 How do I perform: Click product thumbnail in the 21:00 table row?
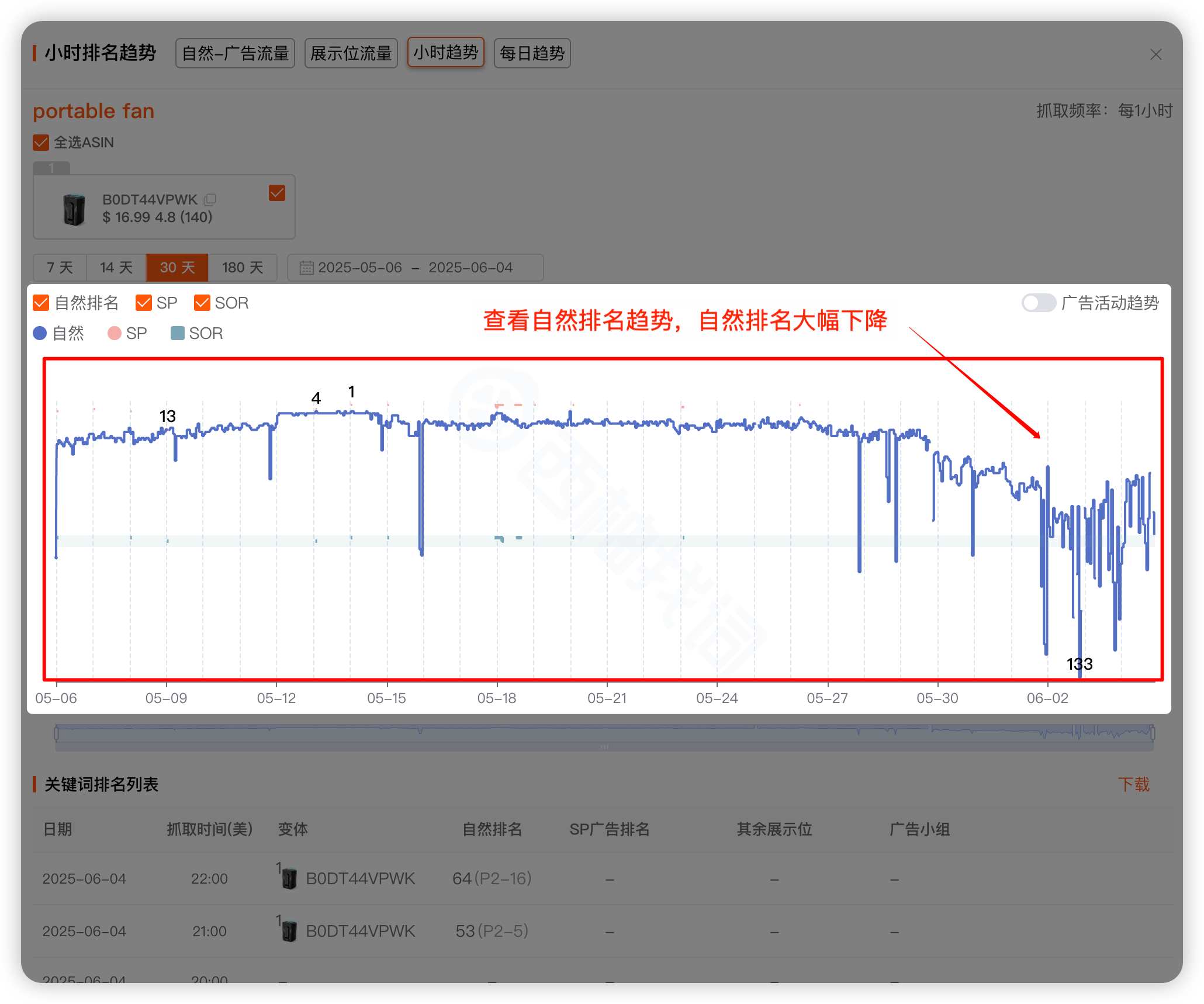(289, 931)
